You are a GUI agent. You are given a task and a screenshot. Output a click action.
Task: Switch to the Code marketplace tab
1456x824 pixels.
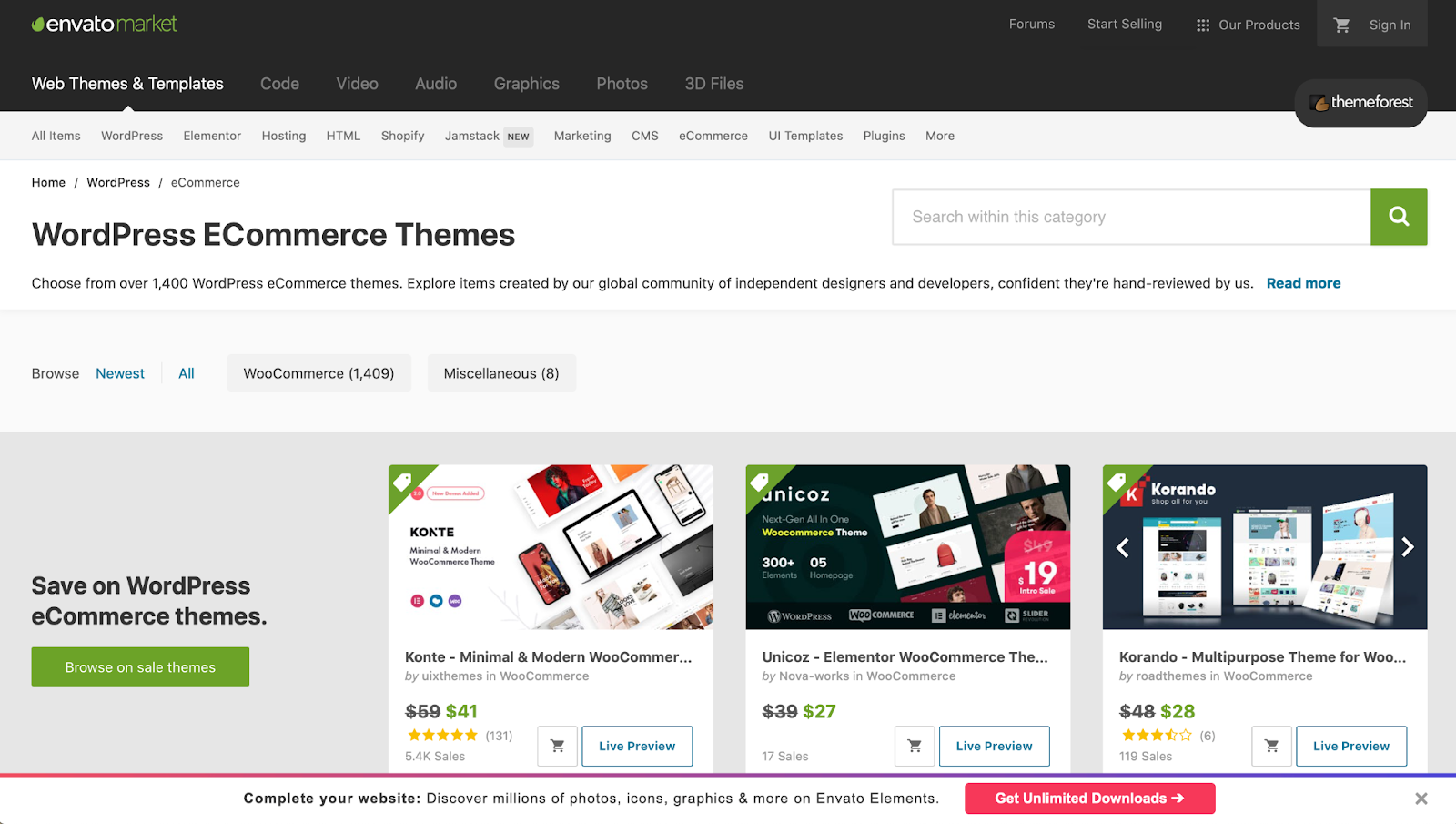click(x=279, y=84)
